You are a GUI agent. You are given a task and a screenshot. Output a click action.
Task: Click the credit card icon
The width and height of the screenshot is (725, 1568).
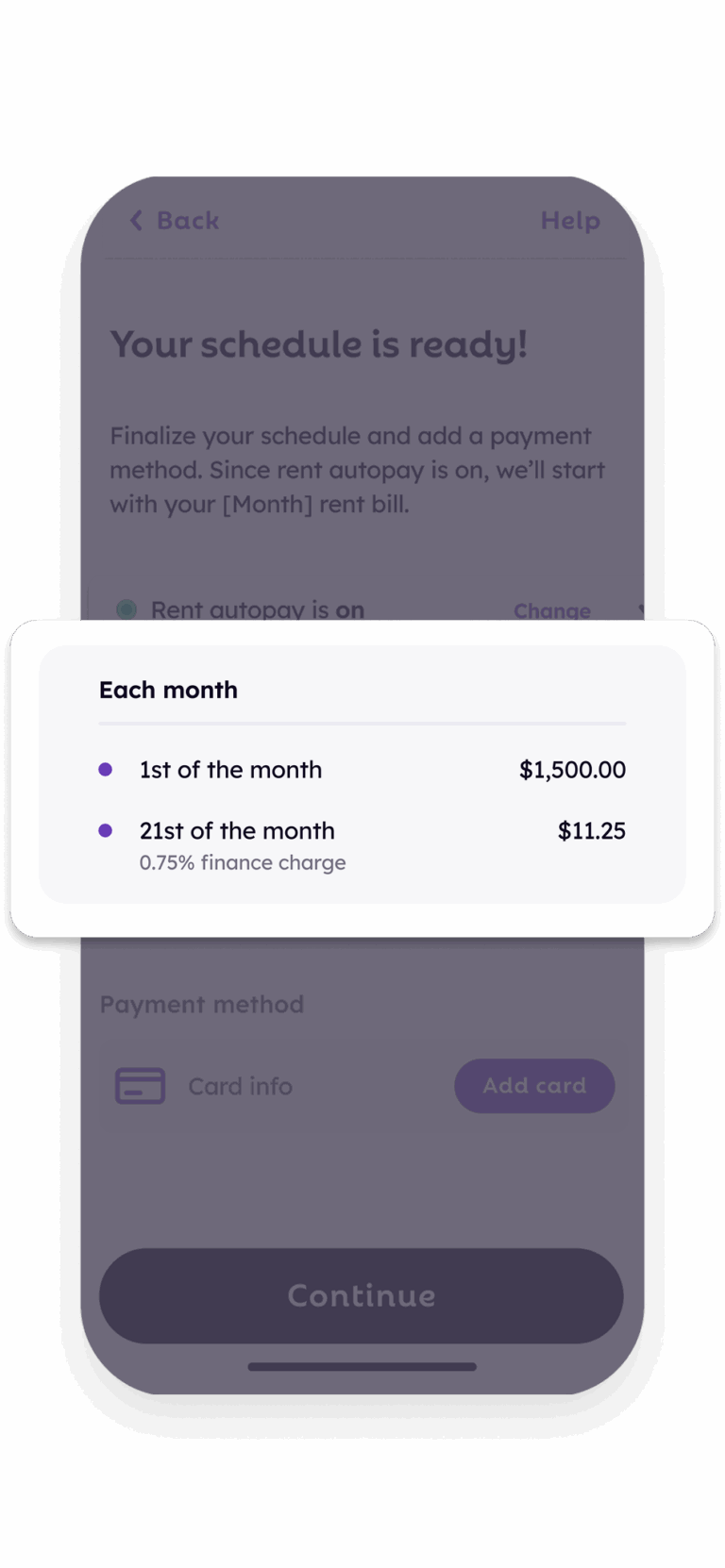click(x=140, y=1086)
